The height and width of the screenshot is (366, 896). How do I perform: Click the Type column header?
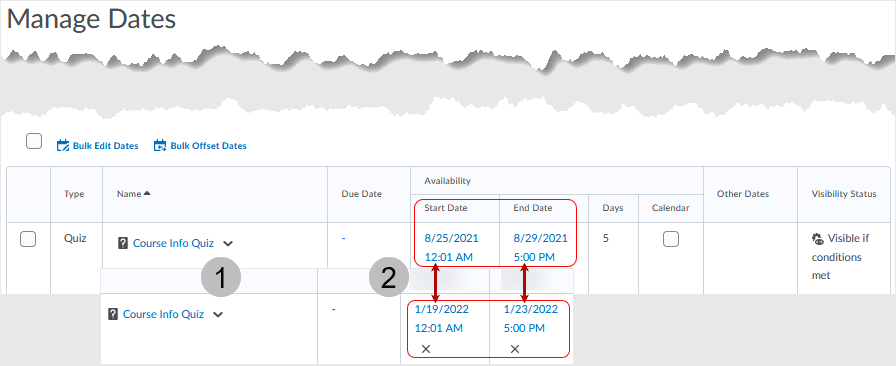pyautogui.click(x=74, y=194)
